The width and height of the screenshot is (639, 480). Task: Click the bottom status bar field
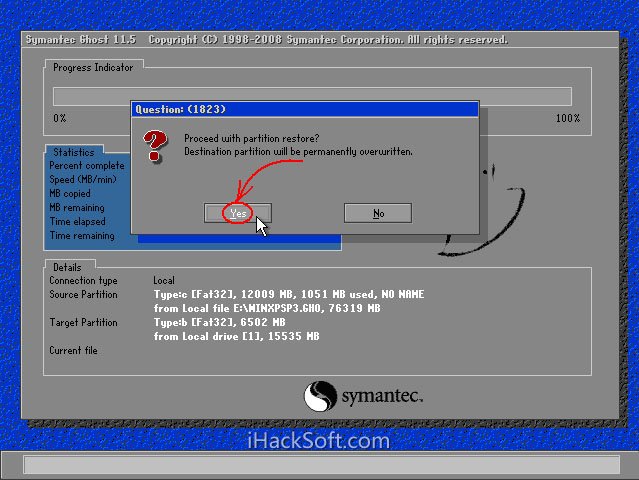click(x=319, y=465)
